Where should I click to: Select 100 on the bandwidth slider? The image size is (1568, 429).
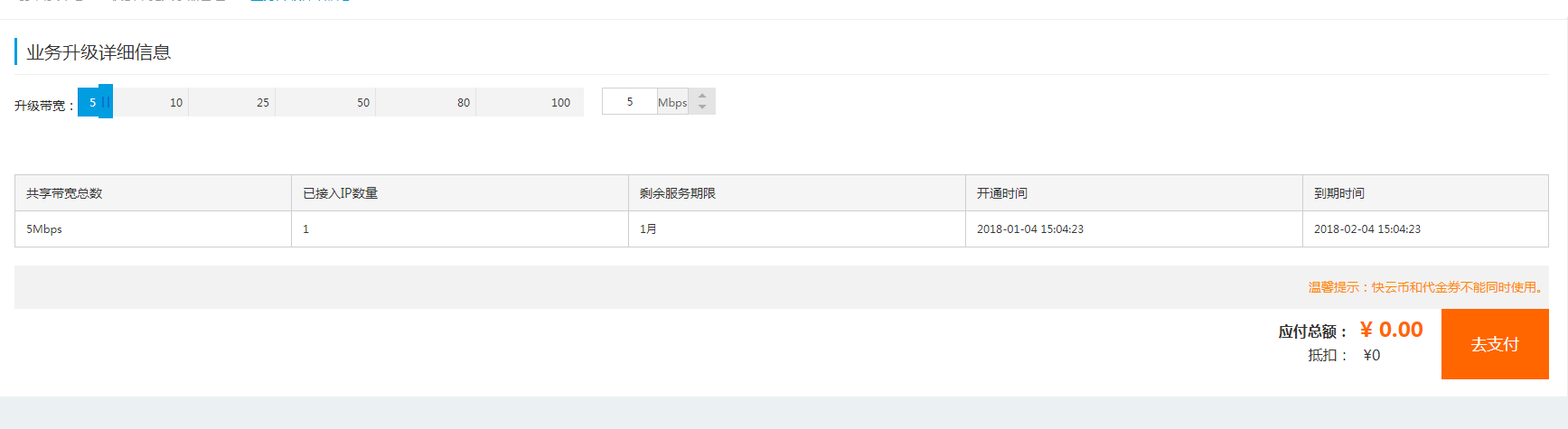pyautogui.click(x=560, y=102)
